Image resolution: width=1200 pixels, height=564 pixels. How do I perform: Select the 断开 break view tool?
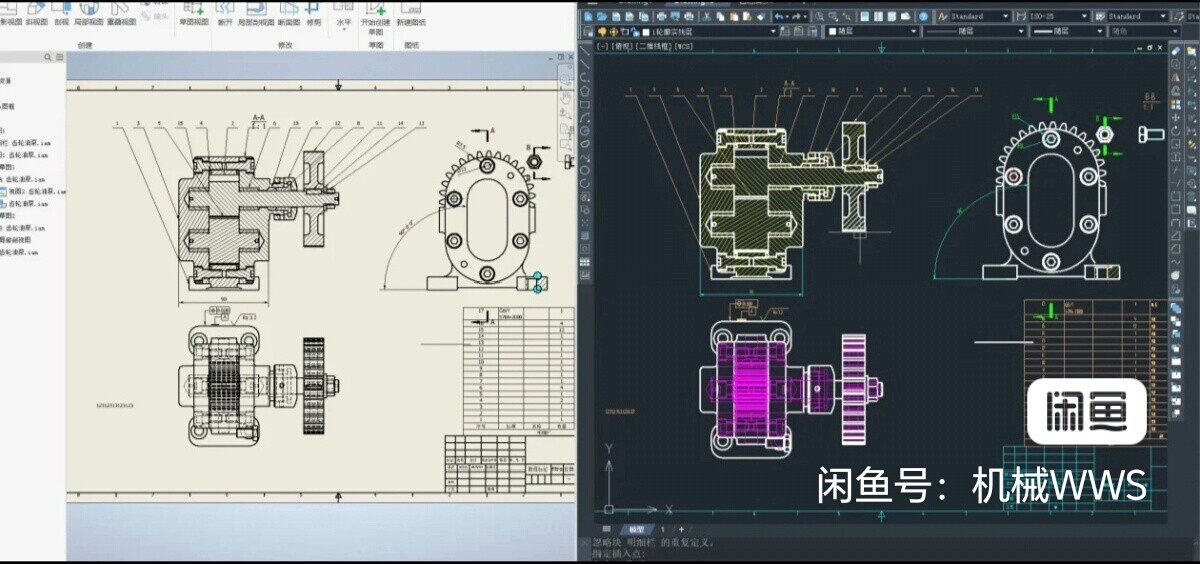point(225,15)
